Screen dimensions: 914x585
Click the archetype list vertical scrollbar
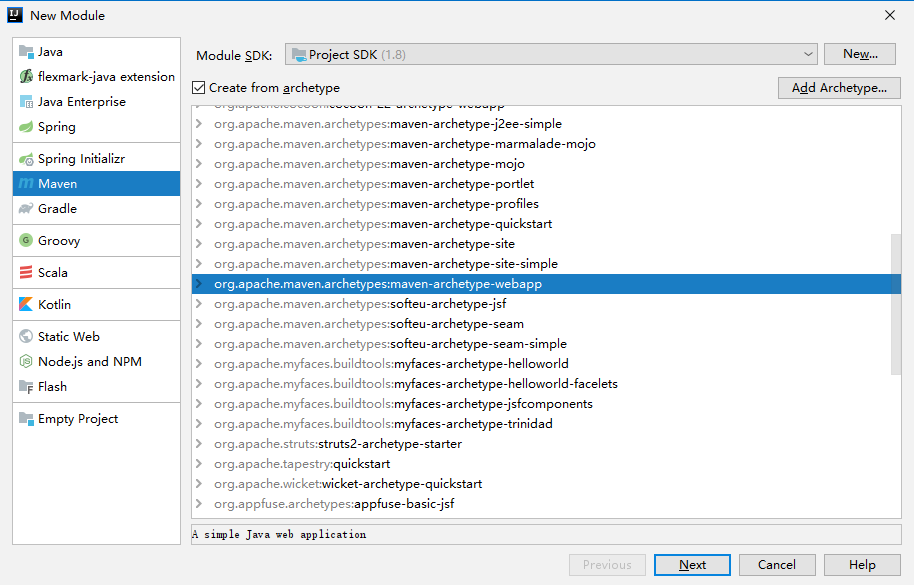click(896, 304)
